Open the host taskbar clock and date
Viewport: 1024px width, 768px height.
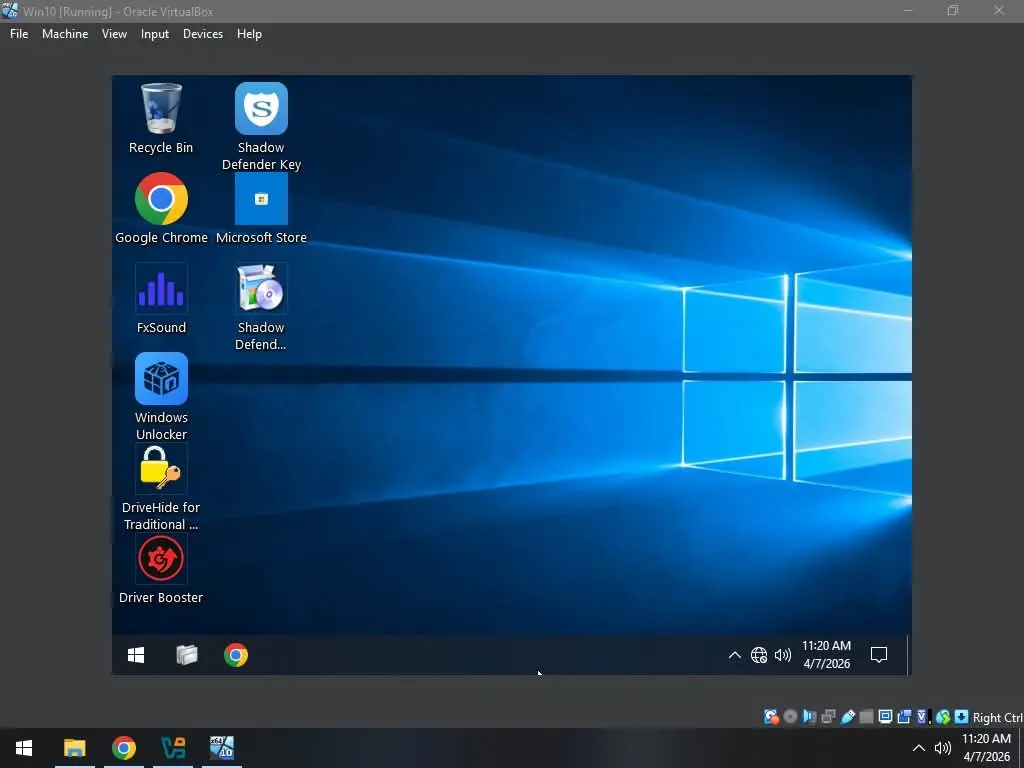click(x=986, y=748)
